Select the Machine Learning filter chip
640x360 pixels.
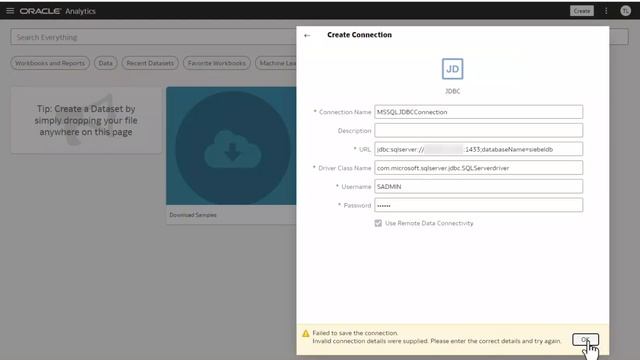tap(276, 63)
